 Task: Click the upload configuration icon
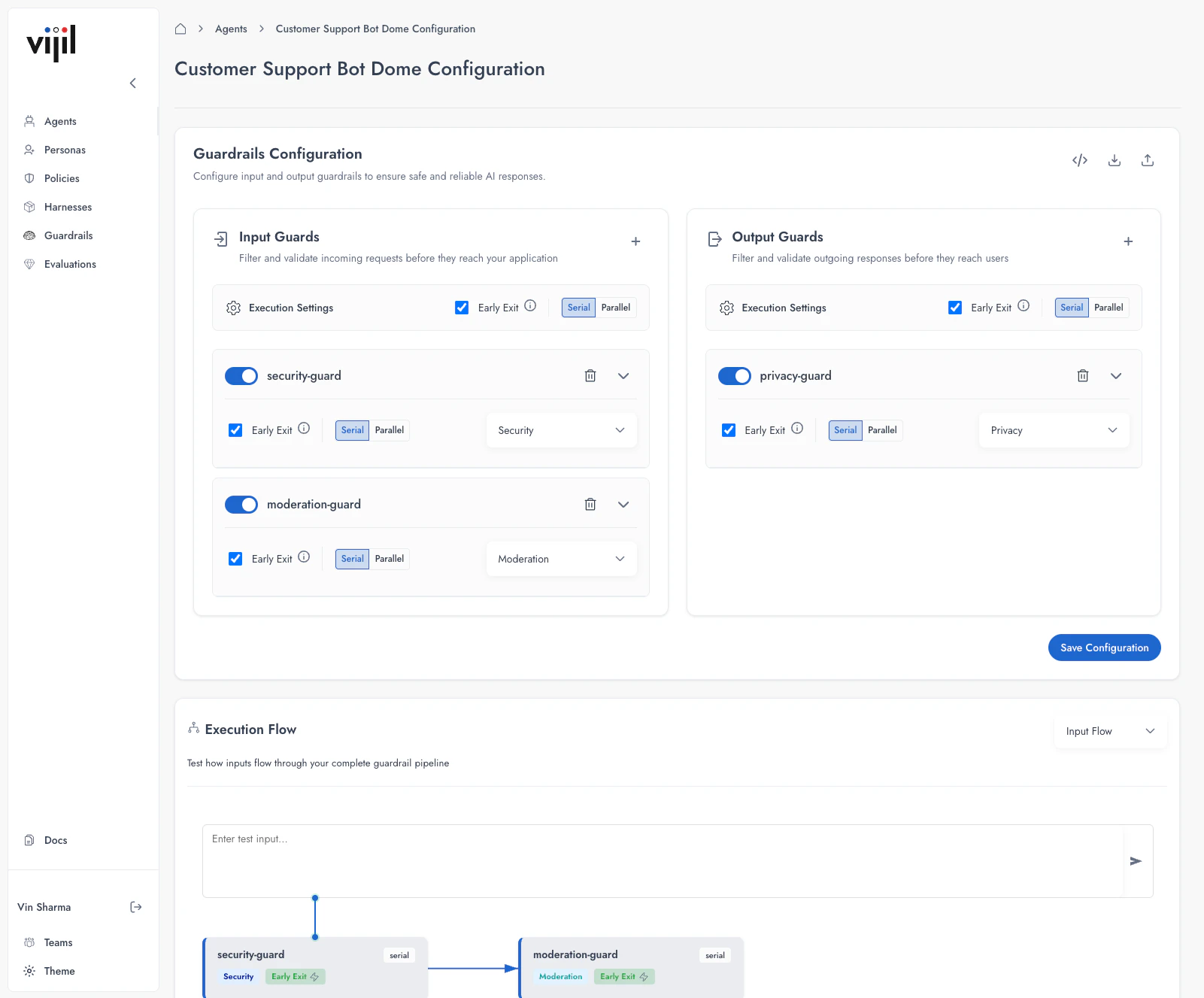click(1148, 160)
